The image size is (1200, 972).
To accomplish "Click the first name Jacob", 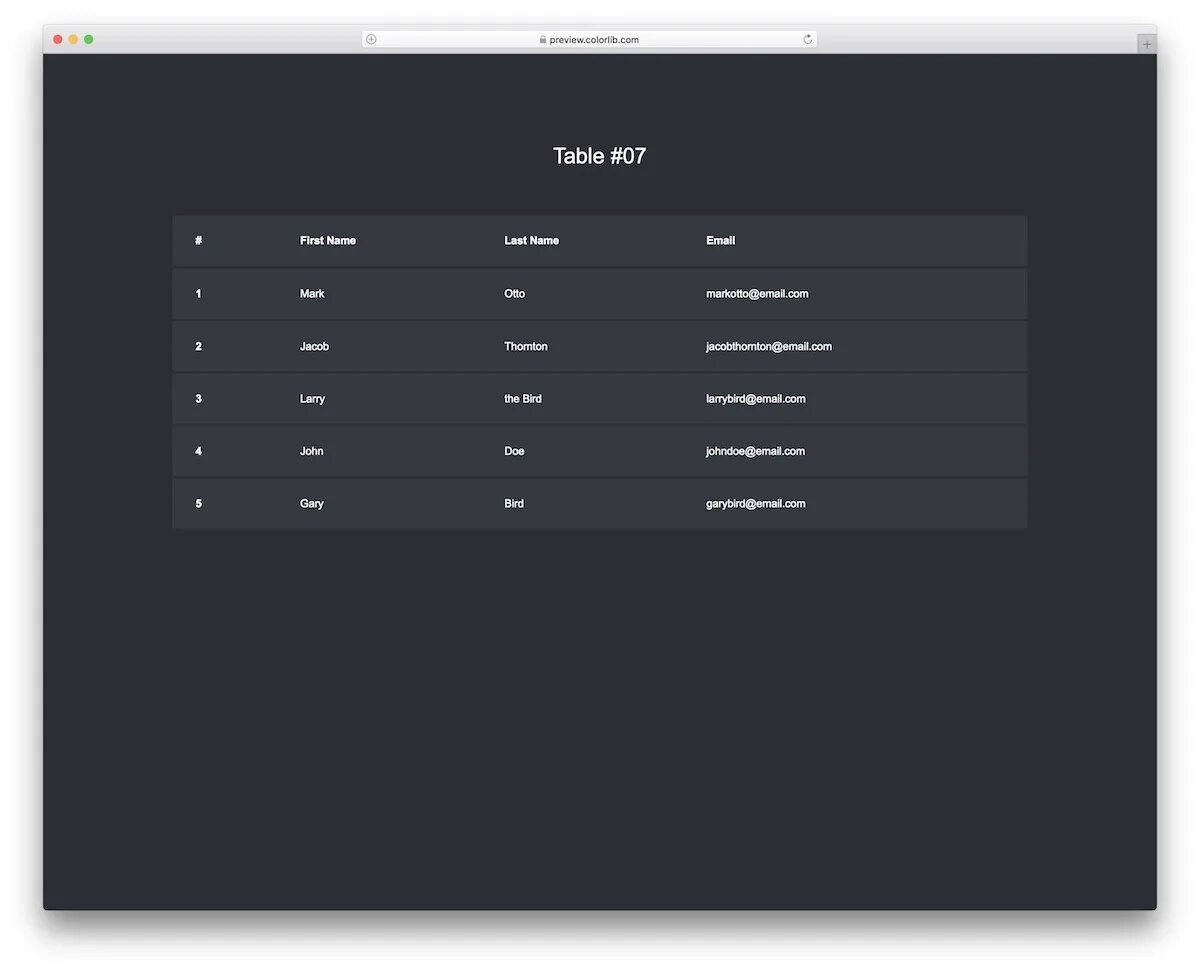I will pos(314,346).
